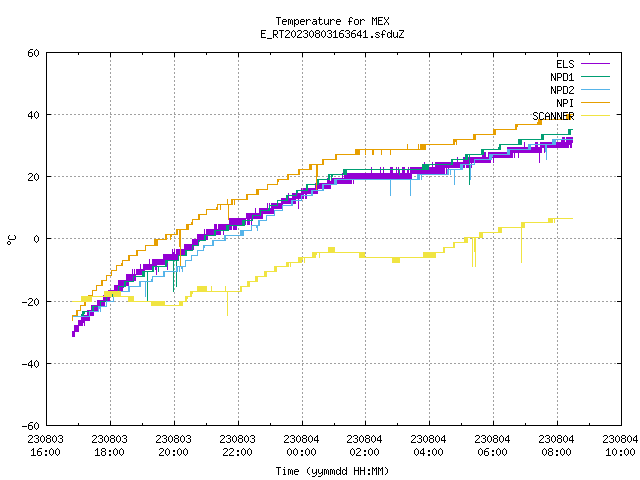Click the x-axis label 230804 08:00
The image size is (640, 480).
coord(557,446)
